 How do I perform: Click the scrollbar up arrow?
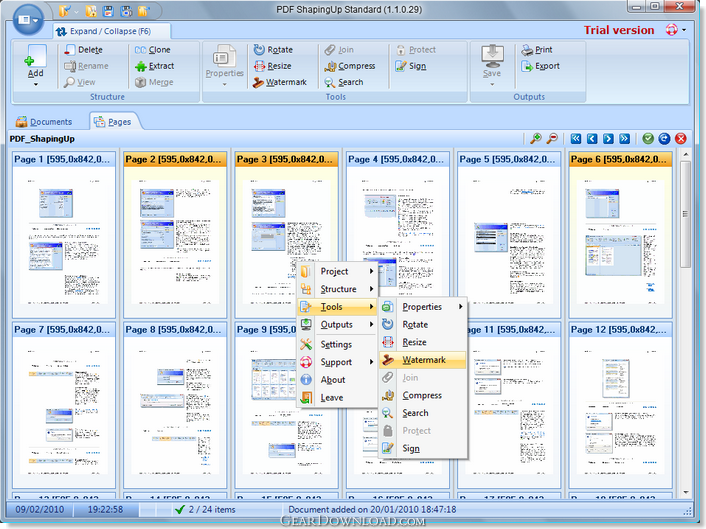[685, 155]
